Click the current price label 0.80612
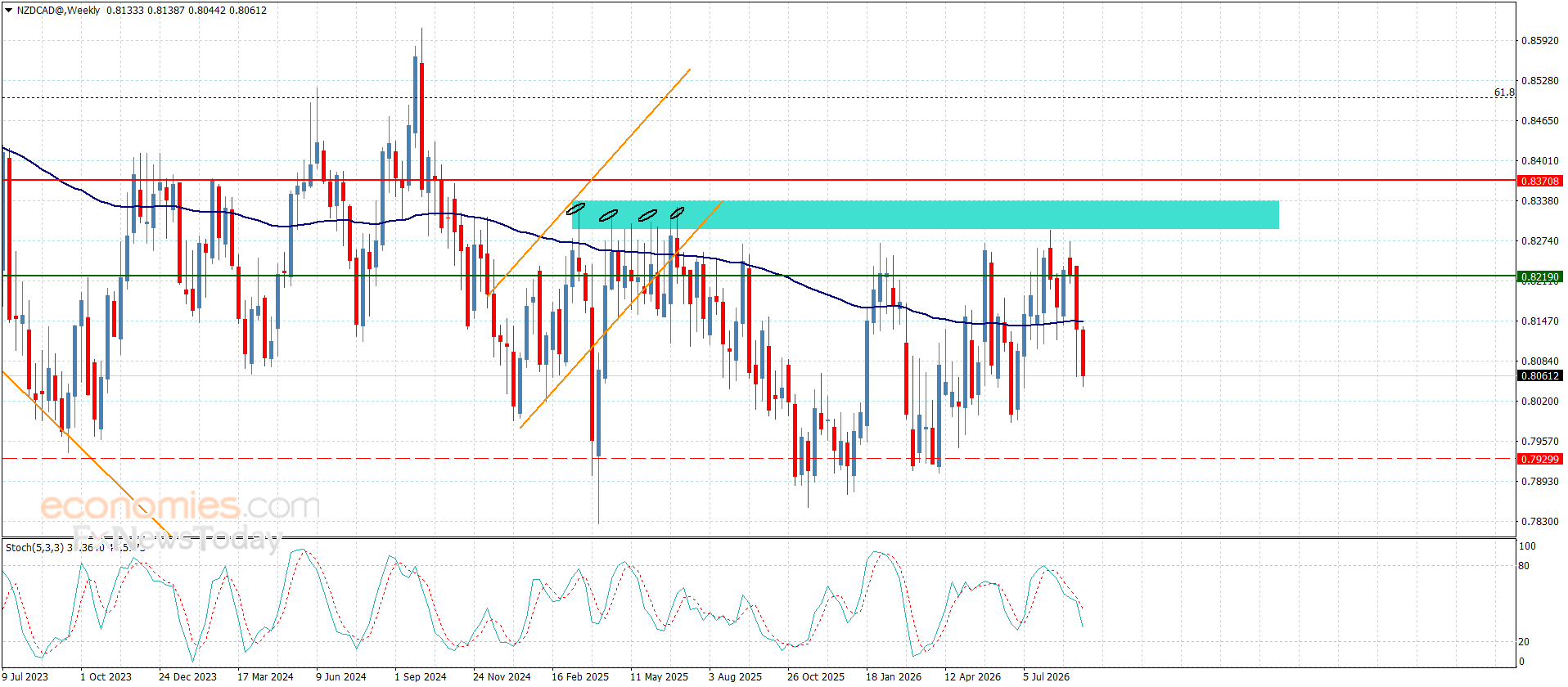This screenshot has width=1568, height=687. coord(1540,375)
